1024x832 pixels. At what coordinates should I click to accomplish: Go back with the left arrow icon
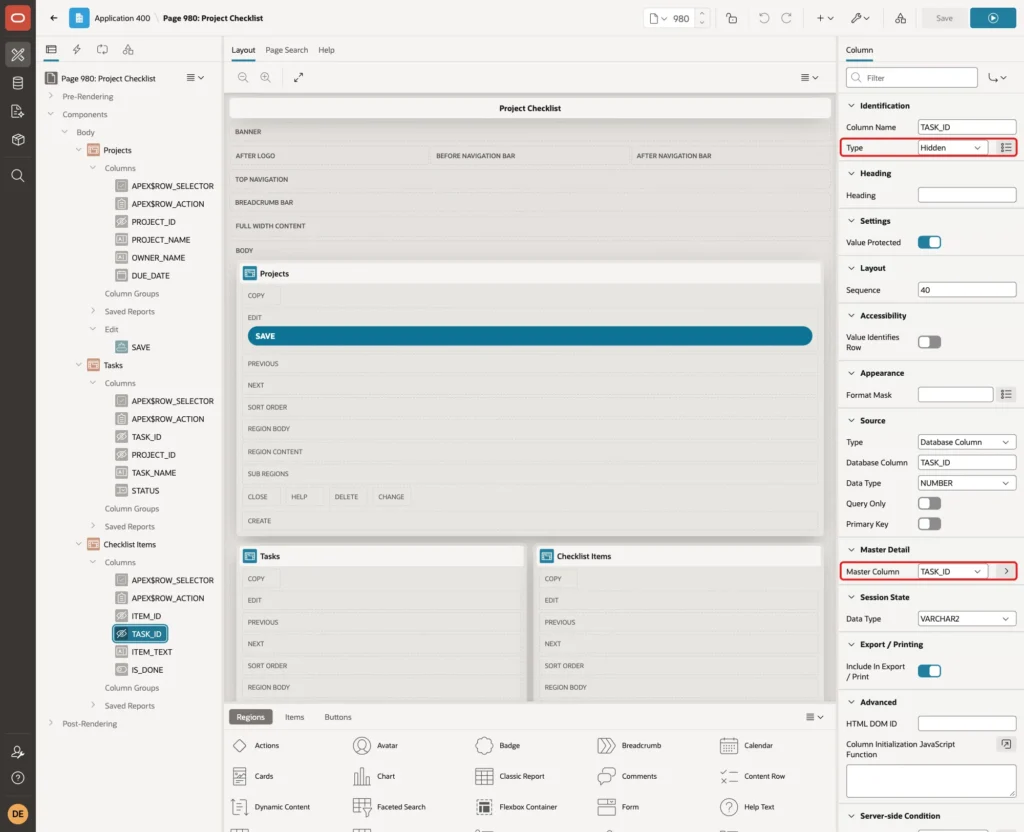click(x=54, y=18)
